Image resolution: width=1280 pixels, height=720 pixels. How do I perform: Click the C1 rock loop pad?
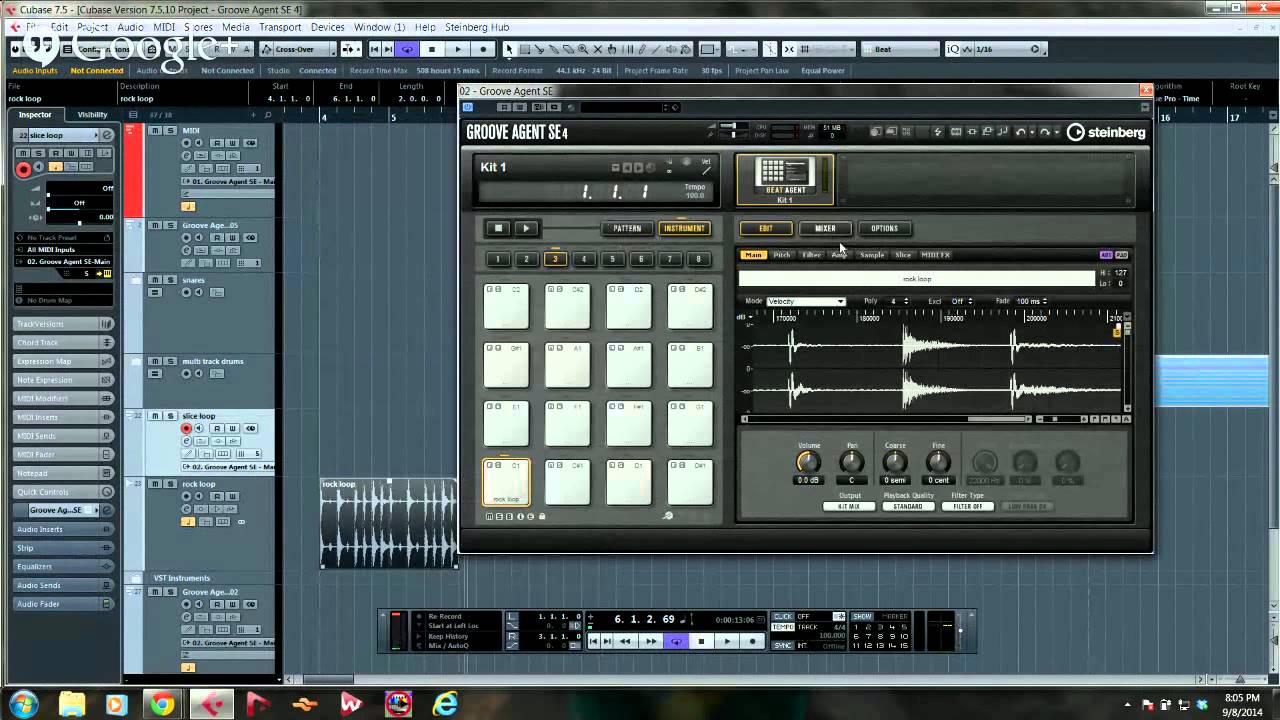506,482
